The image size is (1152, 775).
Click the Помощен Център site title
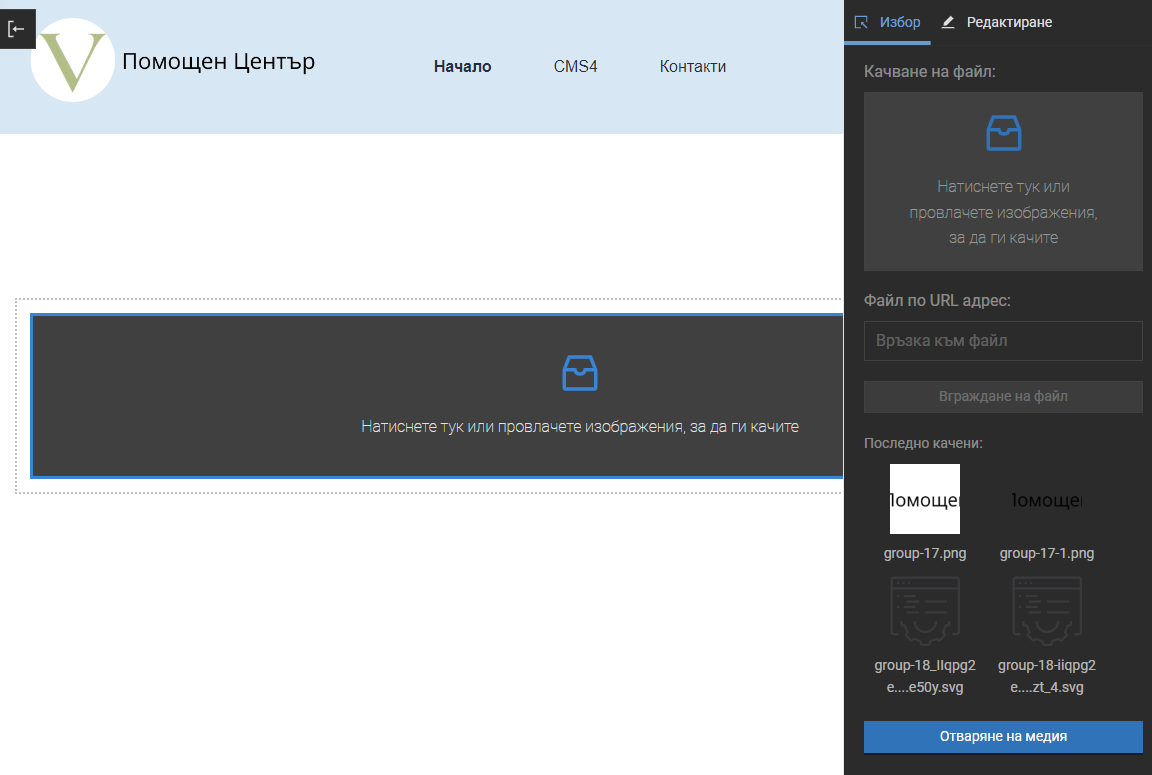tap(218, 62)
